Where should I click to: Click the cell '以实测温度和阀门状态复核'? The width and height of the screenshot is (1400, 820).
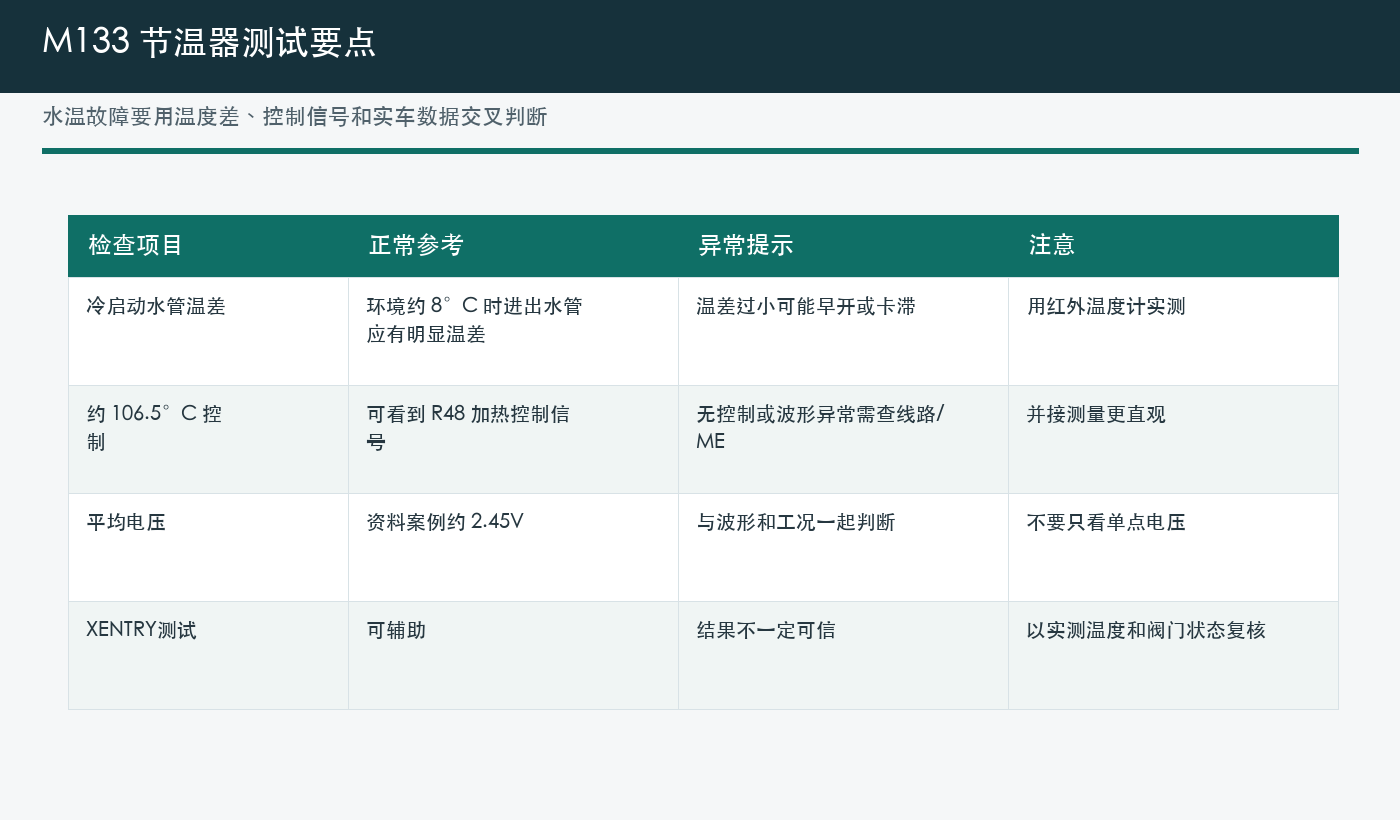point(1173,656)
